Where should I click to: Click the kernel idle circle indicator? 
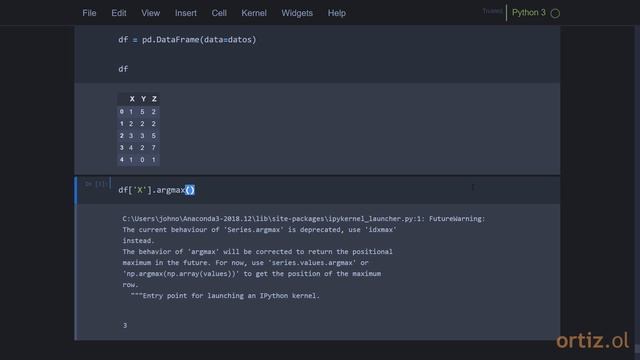[555, 13]
